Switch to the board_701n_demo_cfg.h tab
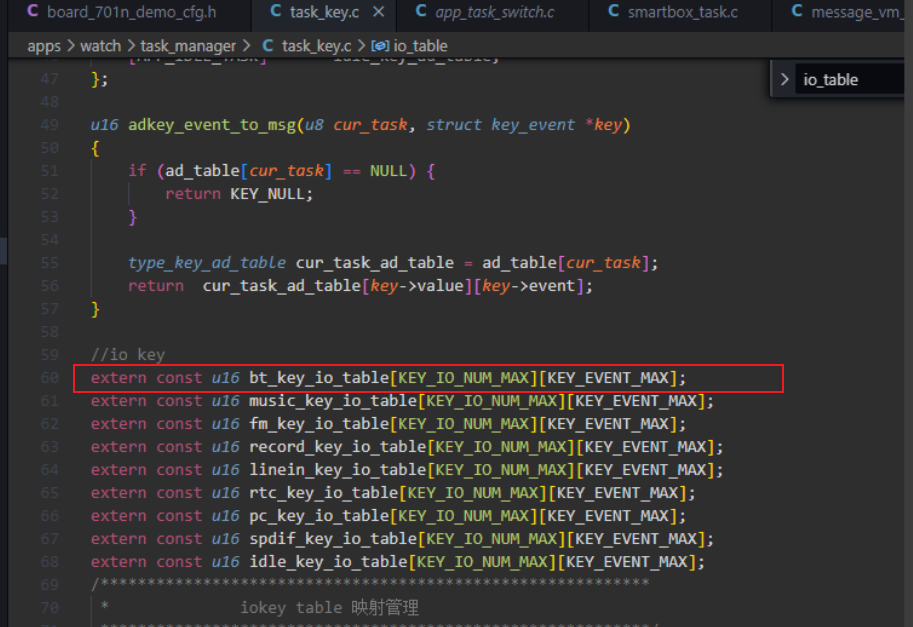This screenshot has height=627, width=913. pyautogui.click(x=129, y=12)
